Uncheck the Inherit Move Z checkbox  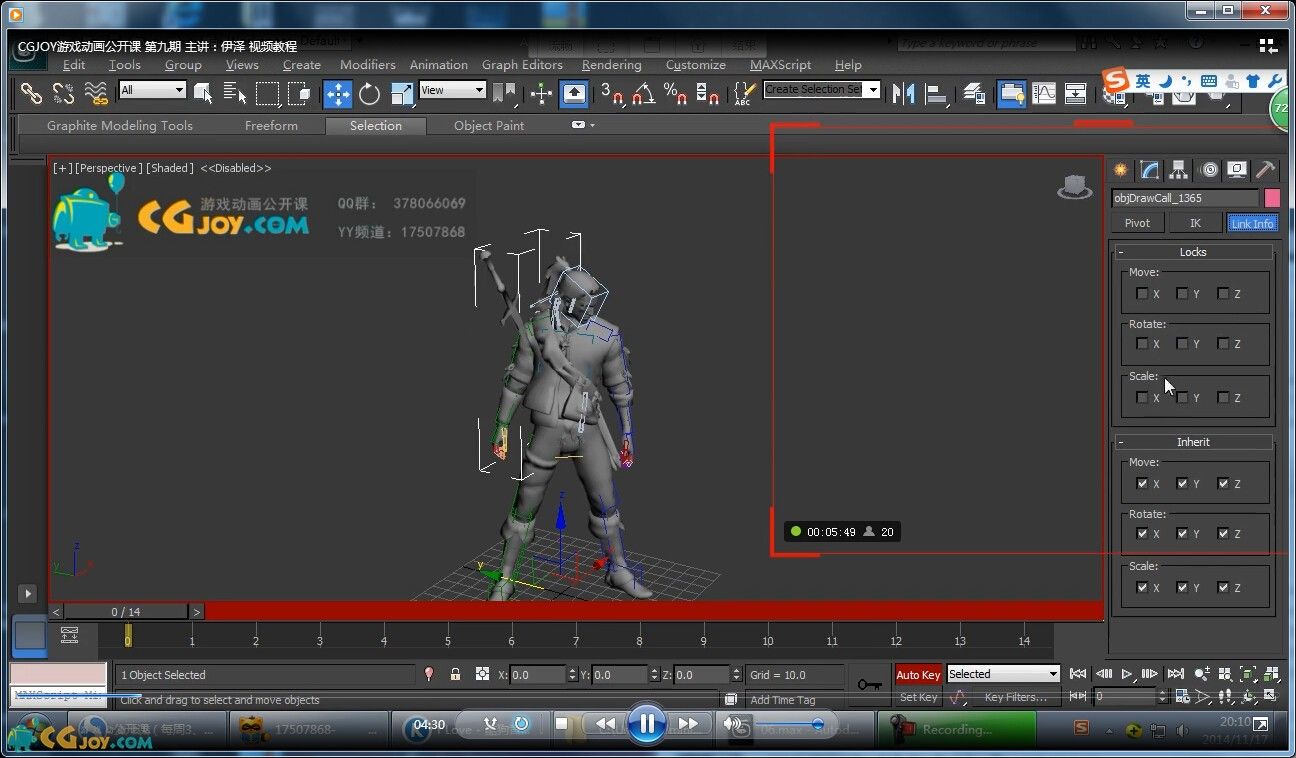point(1222,483)
